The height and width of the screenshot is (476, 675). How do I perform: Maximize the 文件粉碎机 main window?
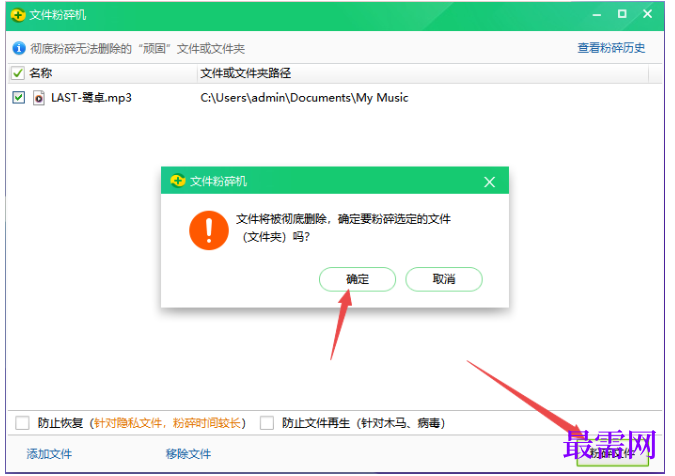coord(622,14)
